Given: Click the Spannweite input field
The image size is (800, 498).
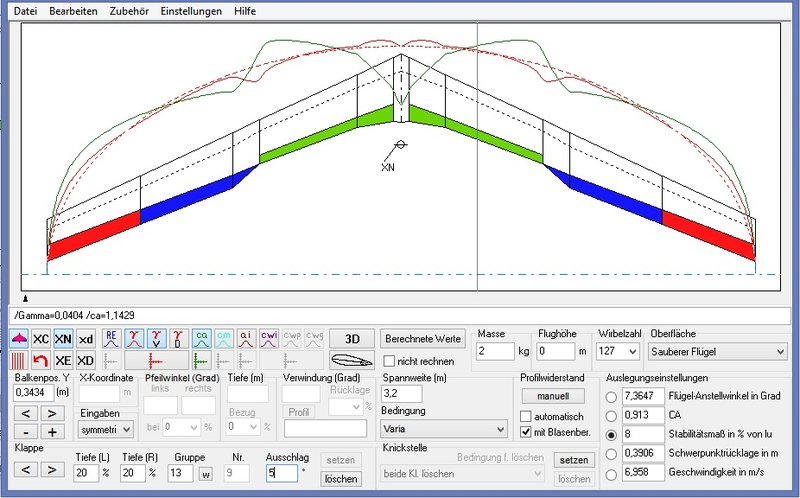Looking at the screenshot, I should 401,395.
